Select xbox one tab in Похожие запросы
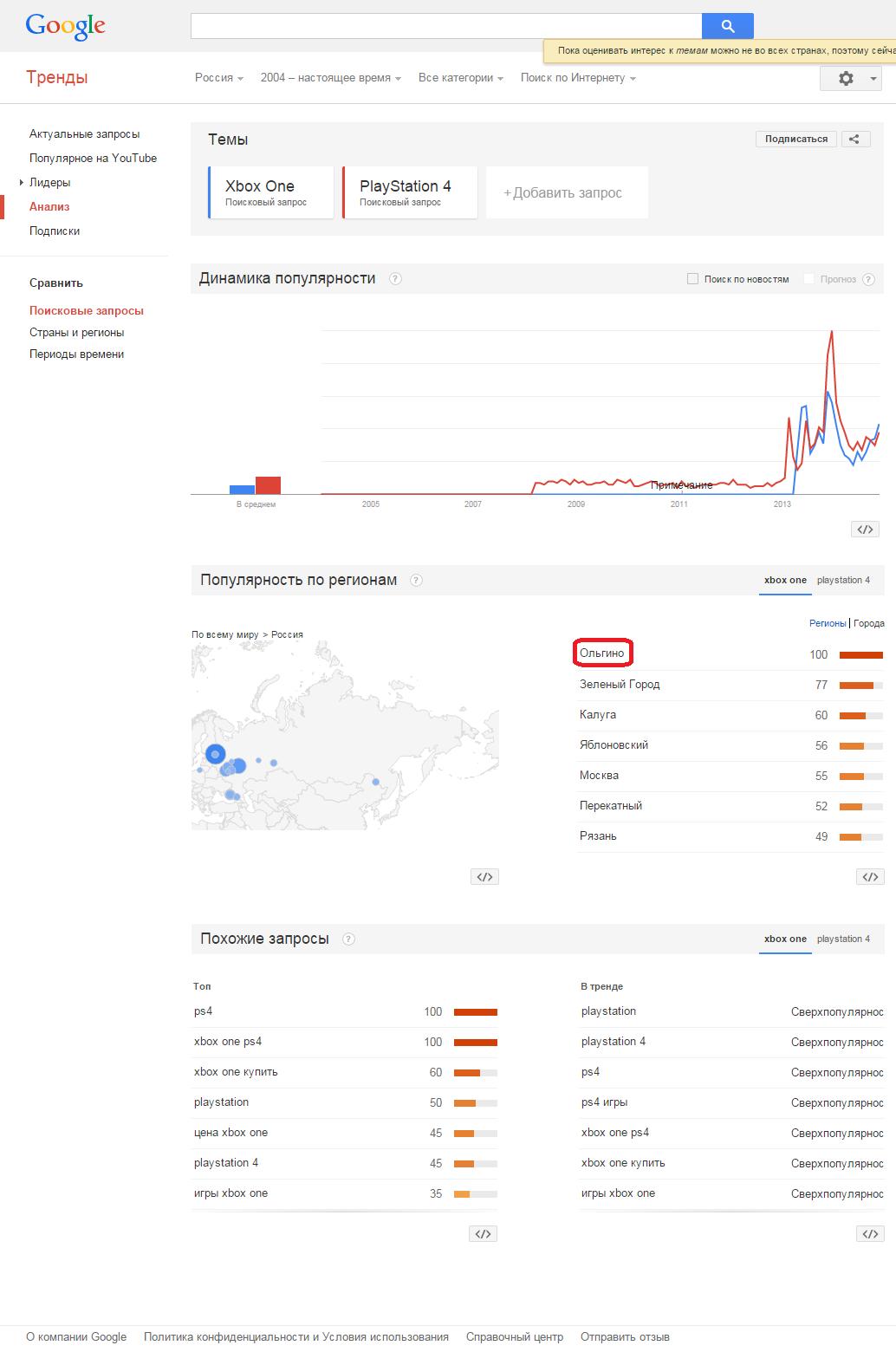 pos(785,939)
